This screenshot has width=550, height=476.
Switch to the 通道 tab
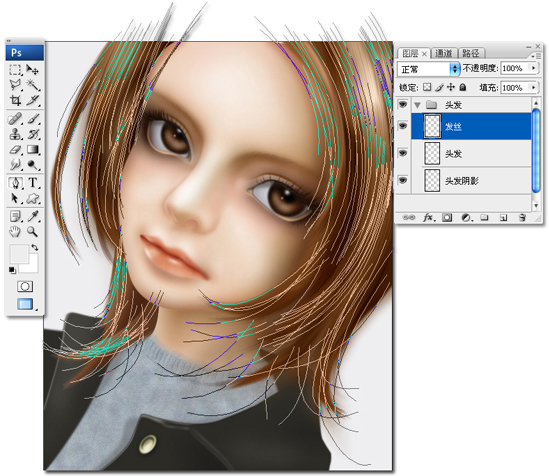[443, 53]
